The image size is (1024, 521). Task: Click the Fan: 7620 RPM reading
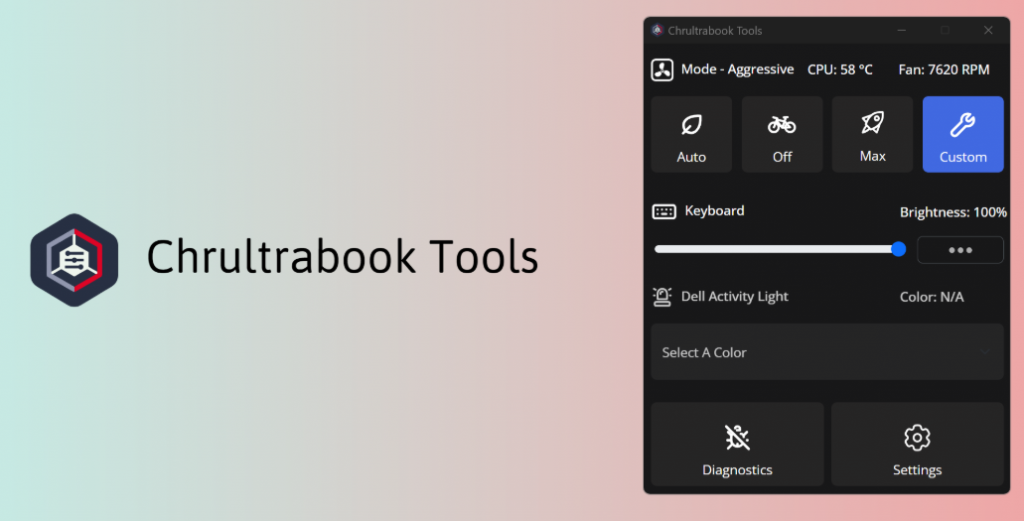pos(944,70)
